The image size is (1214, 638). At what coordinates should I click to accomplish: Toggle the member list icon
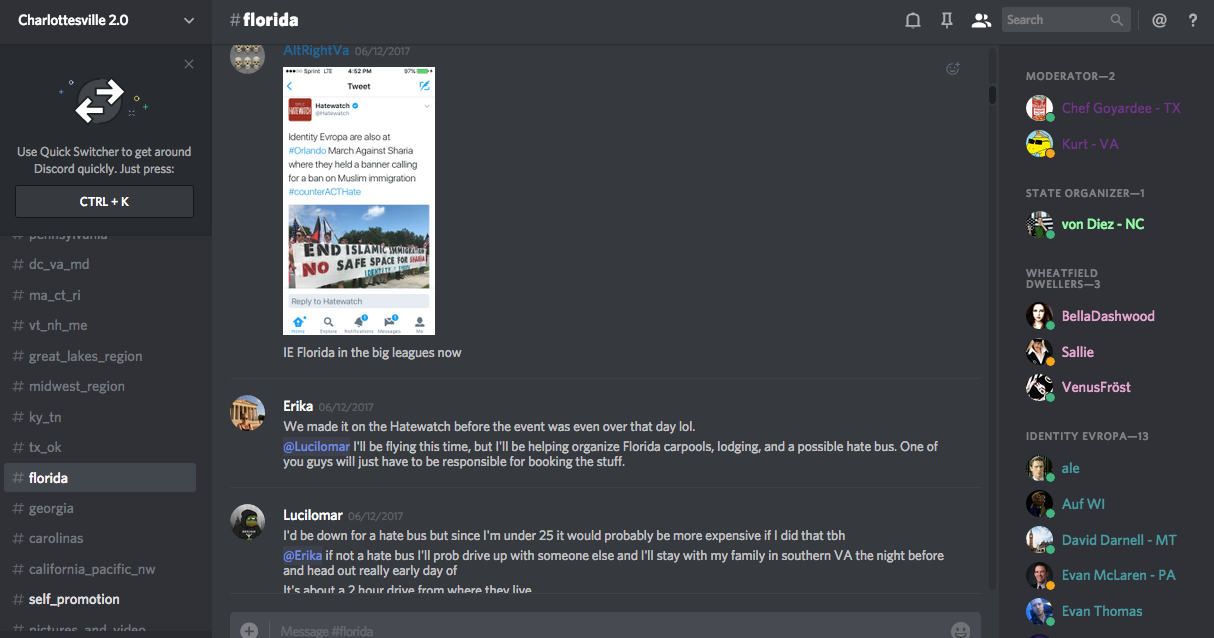pos(981,20)
